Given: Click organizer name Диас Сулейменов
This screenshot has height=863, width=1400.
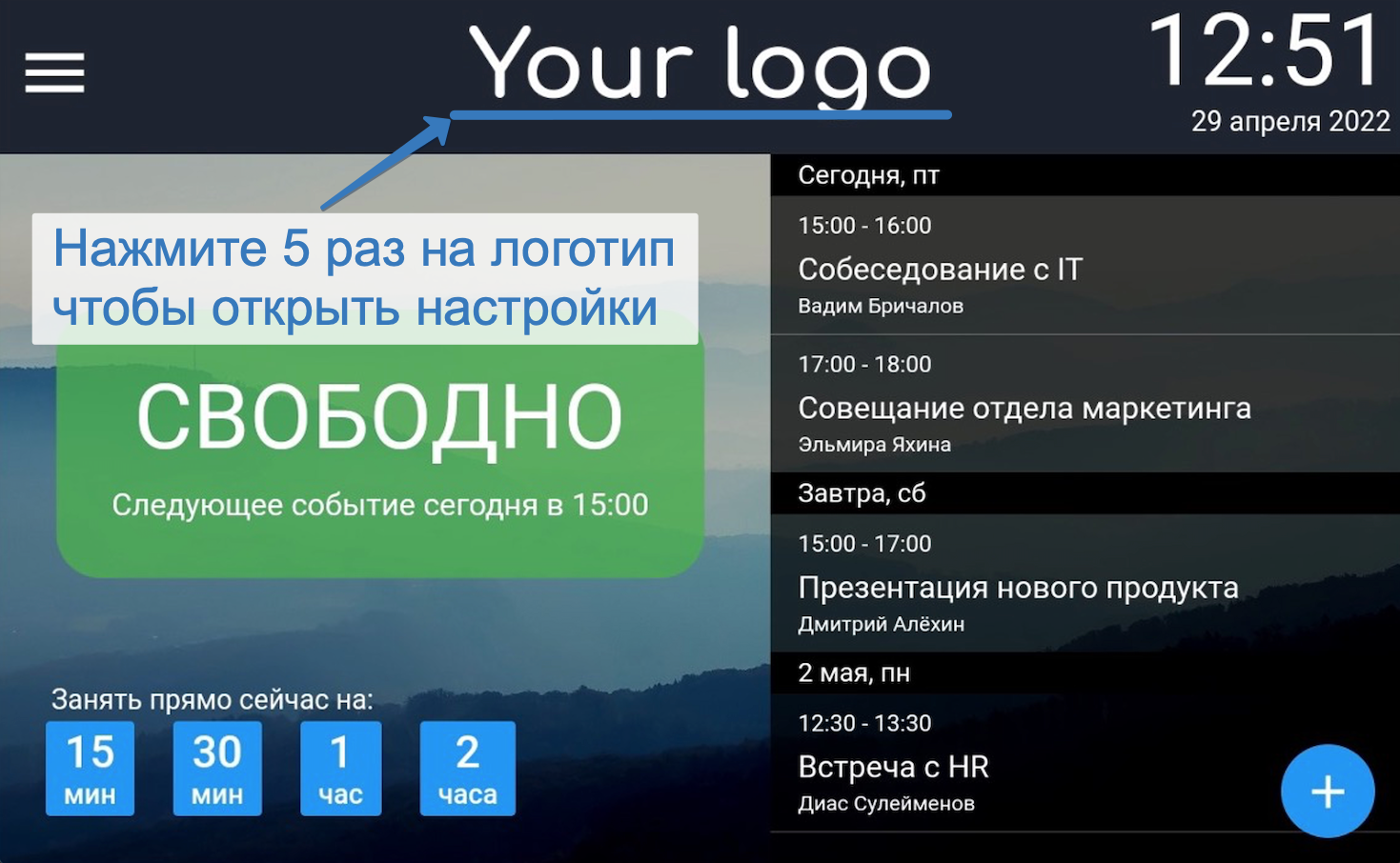Looking at the screenshot, I should (886, 804).
